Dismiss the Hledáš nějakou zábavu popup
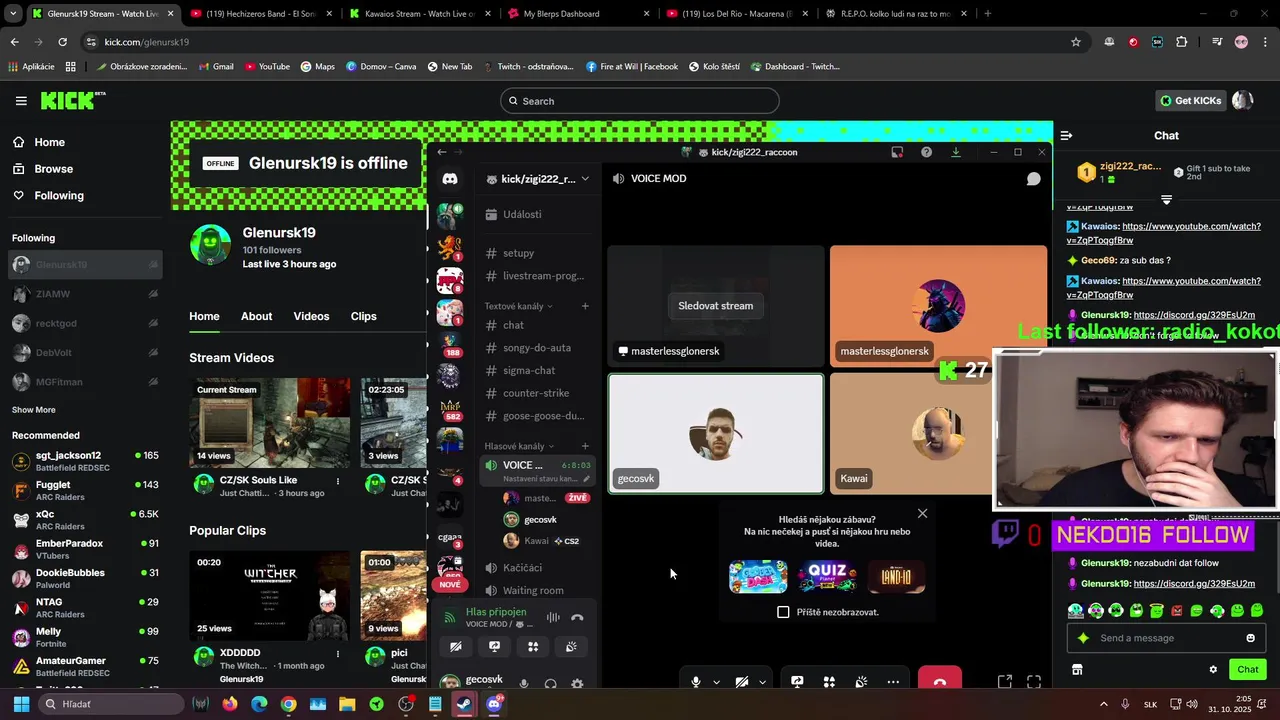 [x=922, y=513]
